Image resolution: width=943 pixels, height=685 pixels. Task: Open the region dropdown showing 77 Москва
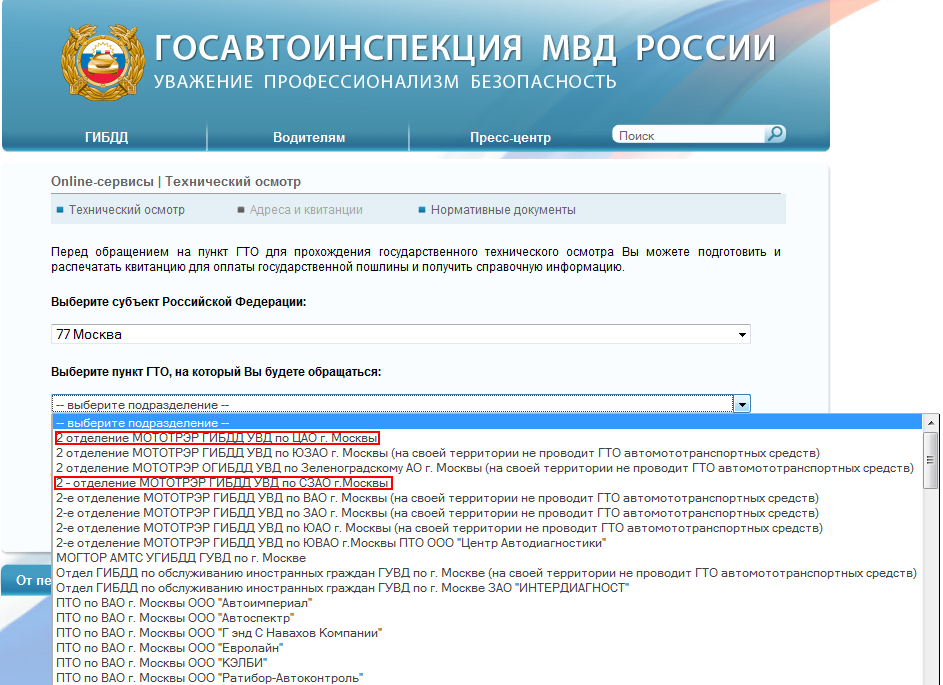coord(401,334)
